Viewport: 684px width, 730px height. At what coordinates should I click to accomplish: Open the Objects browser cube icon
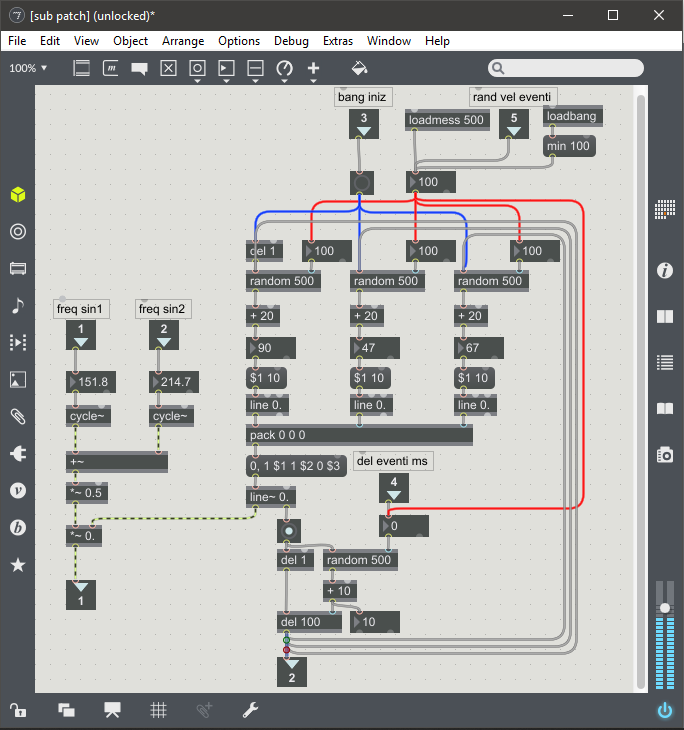click(x=18, y=195)
